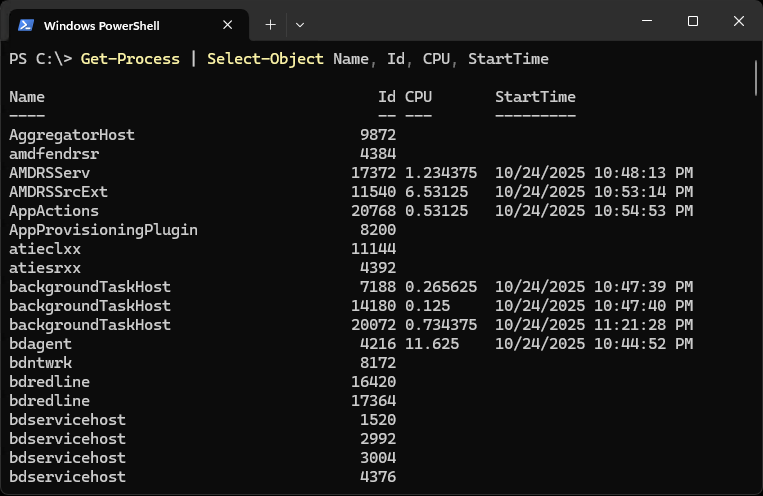The width and height of the screenshot is (763, 496).
Task: Click process Id 8200
Action: (x=378, y=230)
